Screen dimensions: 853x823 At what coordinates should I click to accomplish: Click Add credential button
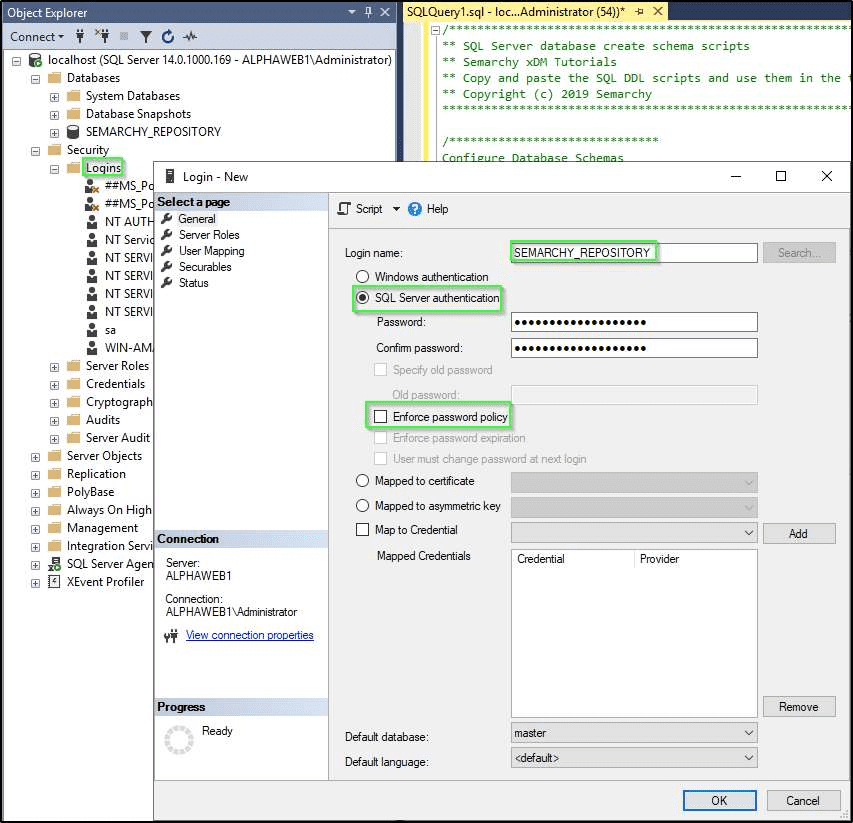(x=799, y=534)
